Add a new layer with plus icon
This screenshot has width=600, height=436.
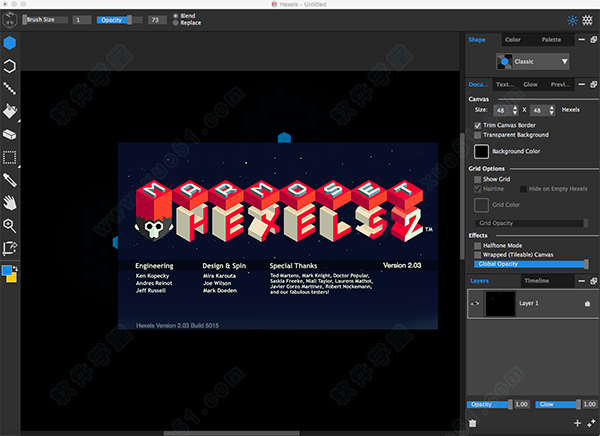577,423
